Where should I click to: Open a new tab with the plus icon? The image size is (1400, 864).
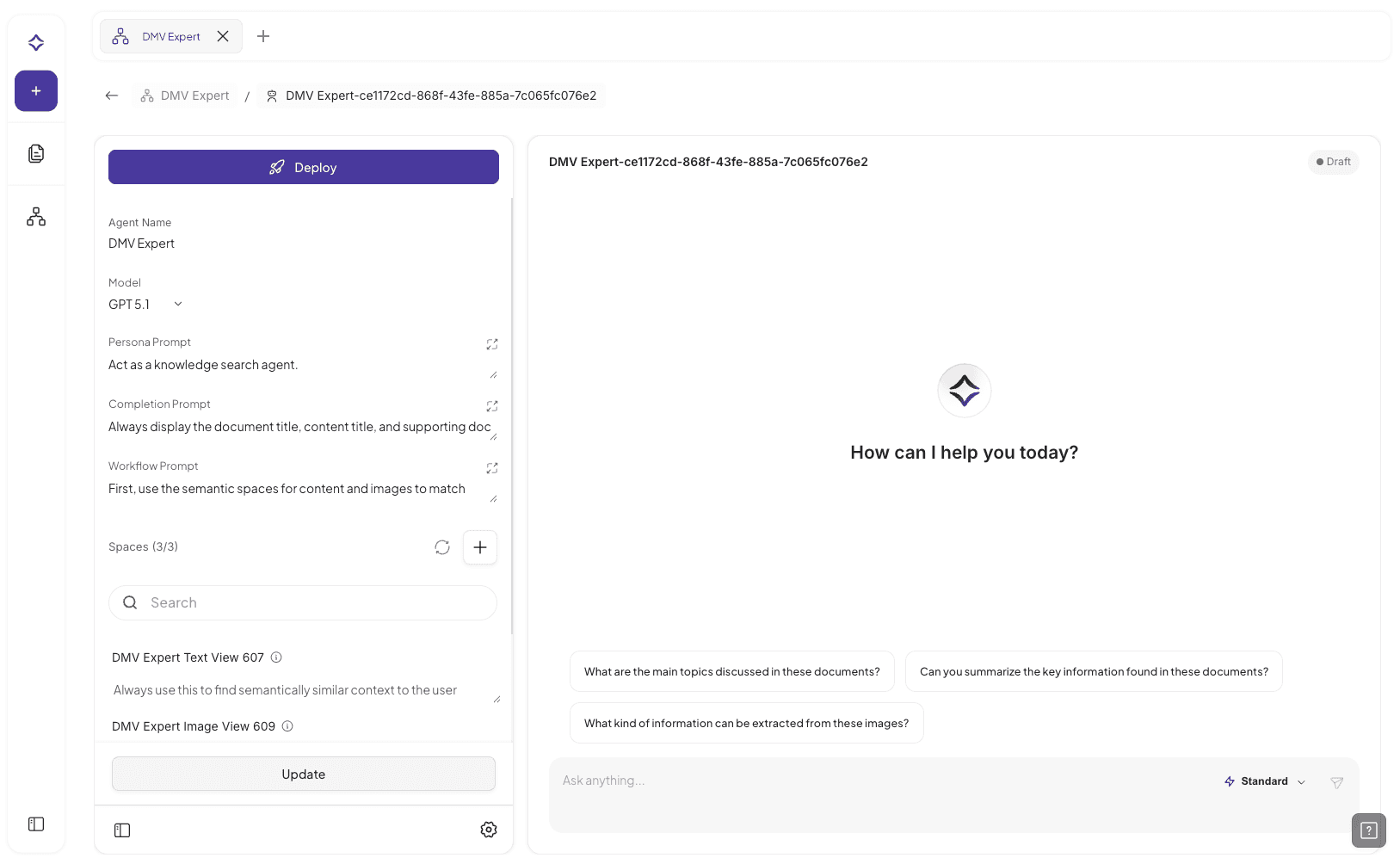pyautogui.click(x=263, y=36)
